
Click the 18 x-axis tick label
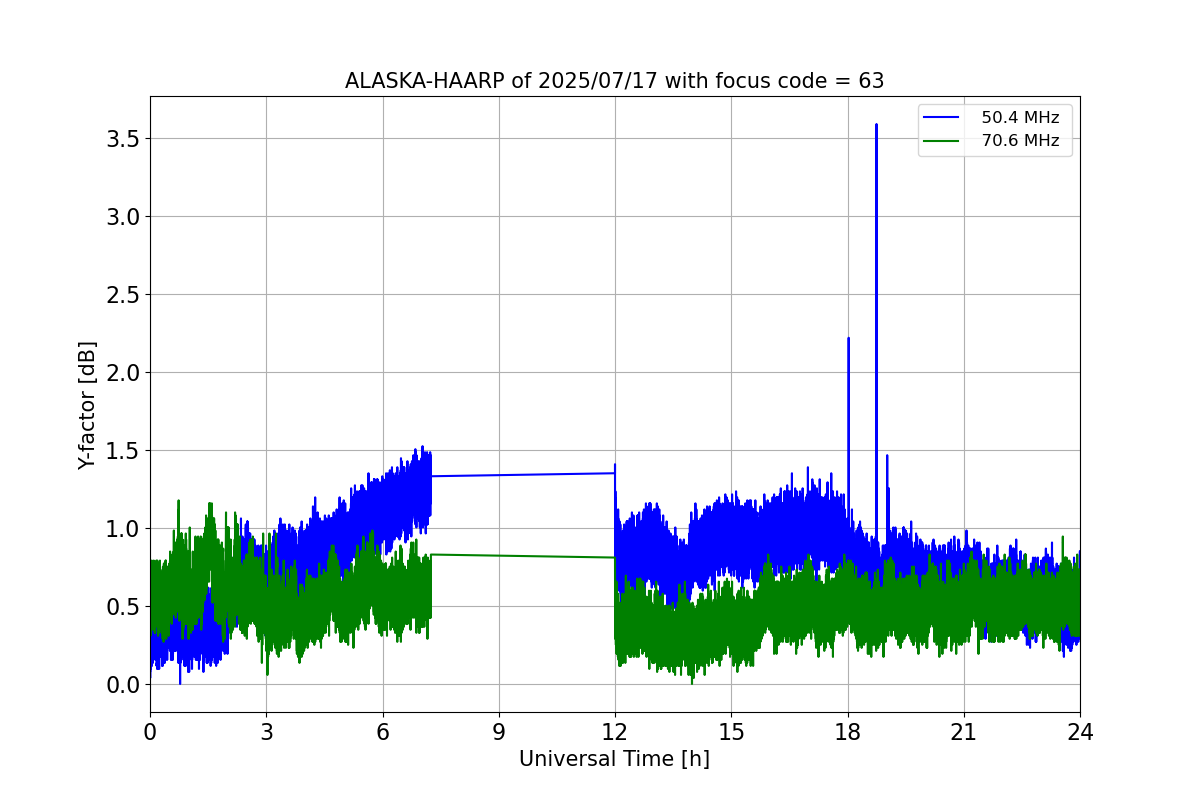(x=848, y=732)
